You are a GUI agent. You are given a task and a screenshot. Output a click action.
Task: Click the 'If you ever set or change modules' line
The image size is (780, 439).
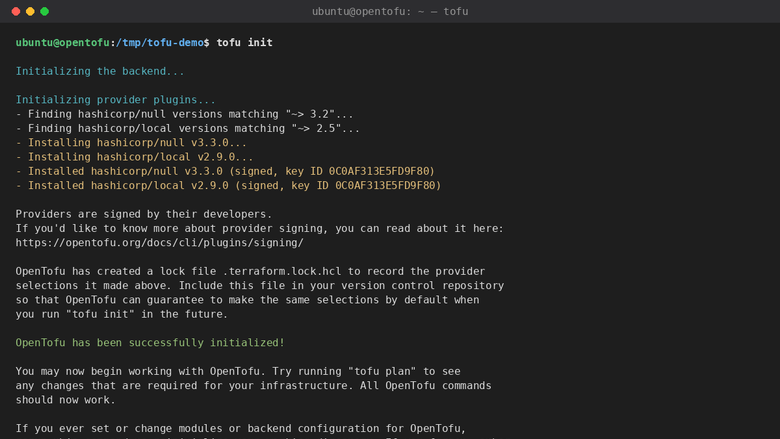pyautogui.click(x=241, y=429)
